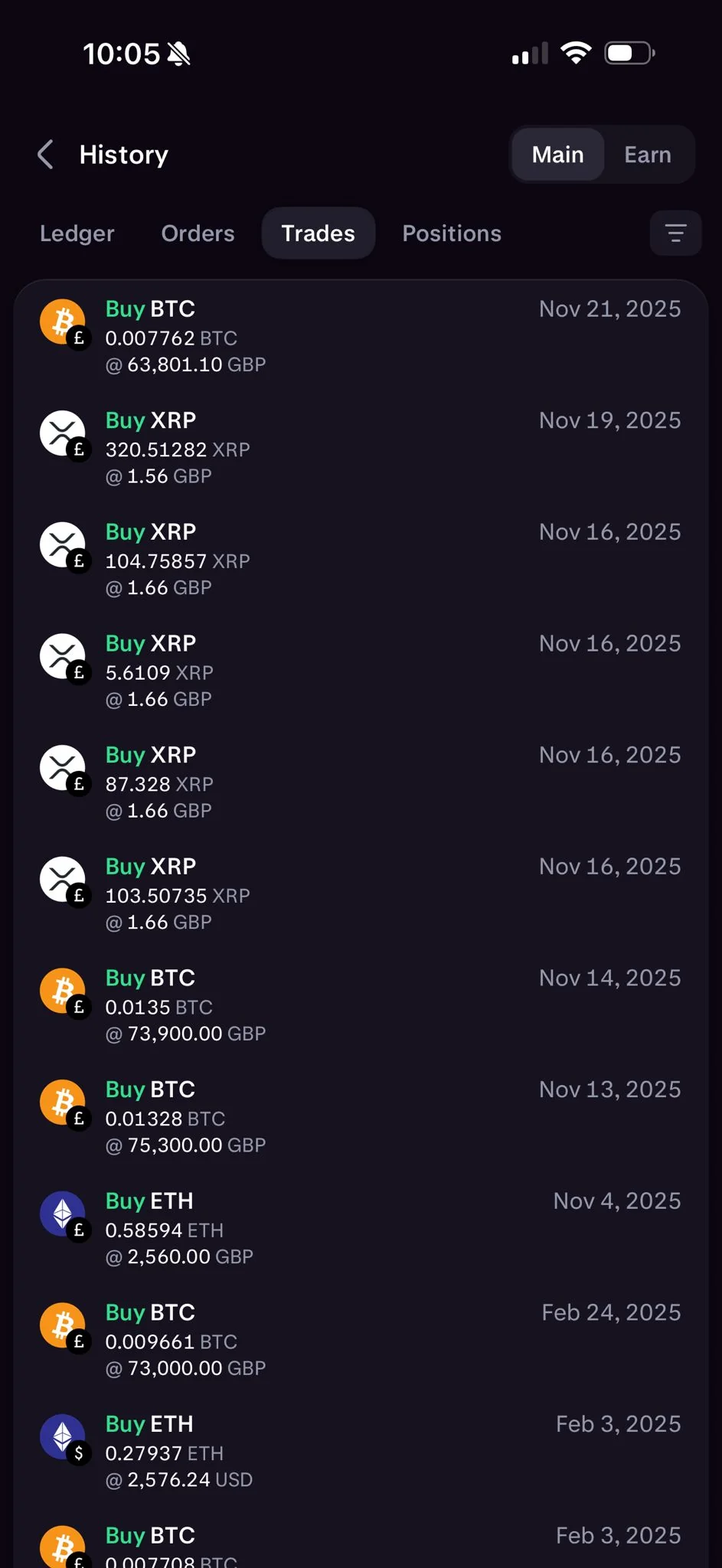Tap the Wi-Fi status bar icon
This screenshot has height=1568, width=722.
[x=576, y=53]
